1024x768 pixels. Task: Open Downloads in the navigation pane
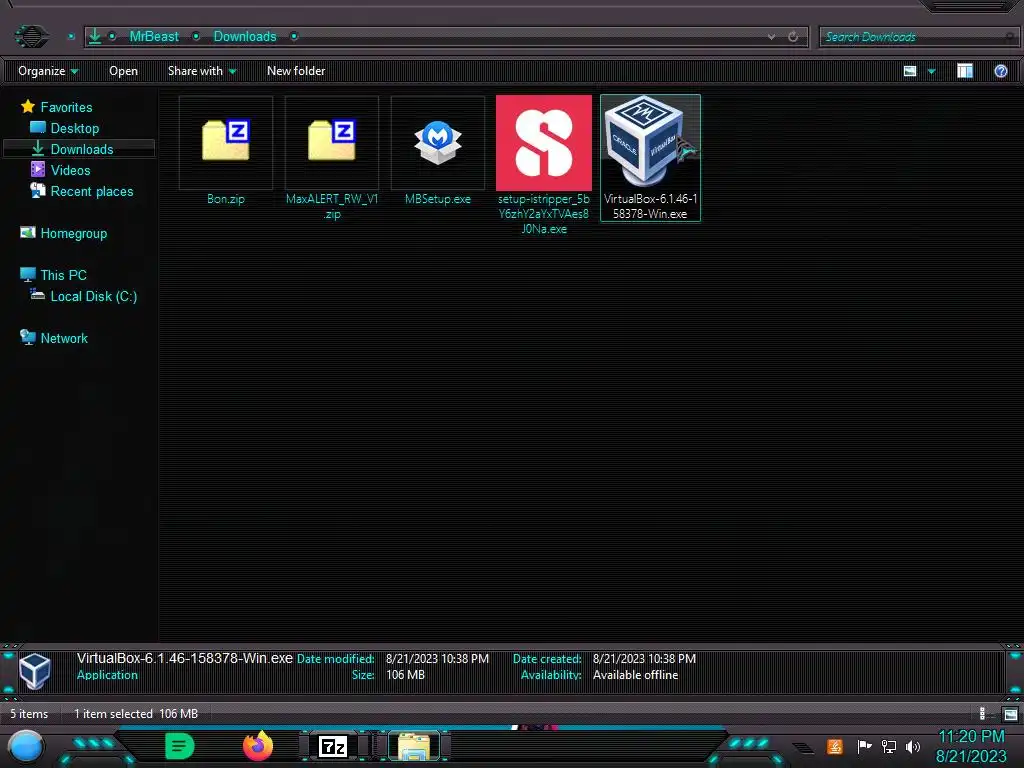82,149
